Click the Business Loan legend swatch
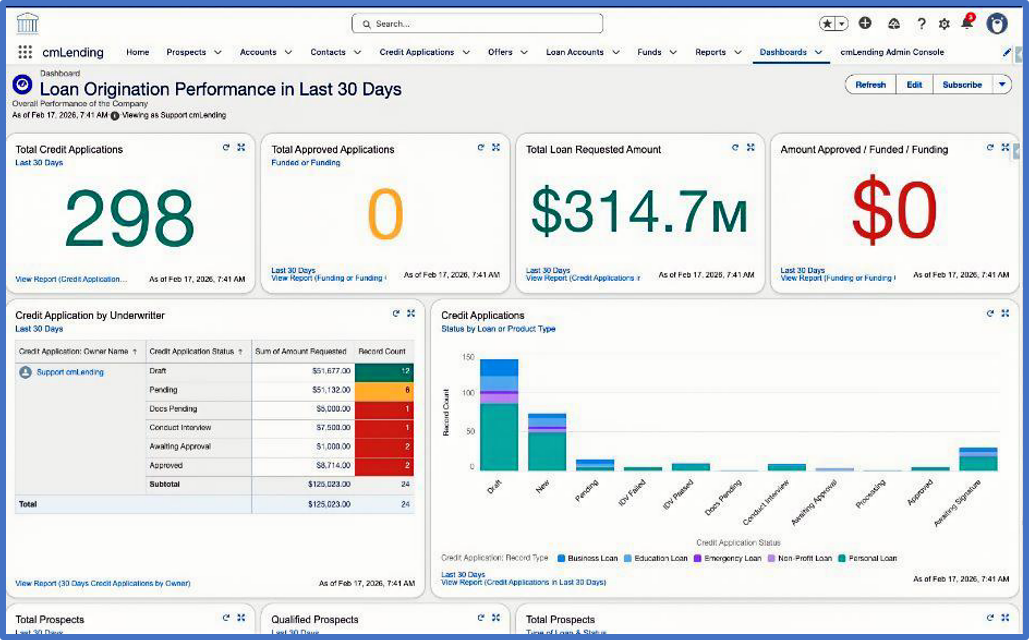The height and width of the screenshot is (640, 1029). [x=561, y=559]
